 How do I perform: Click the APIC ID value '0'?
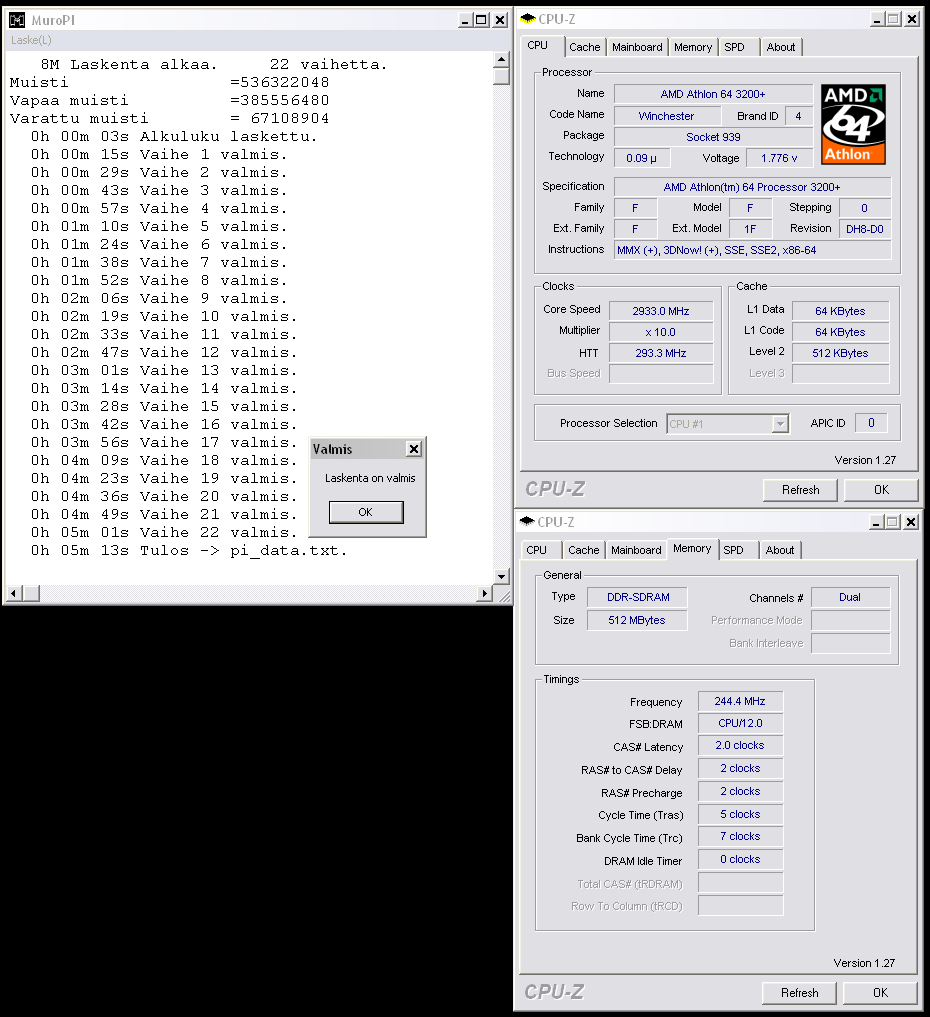[871, 423]
